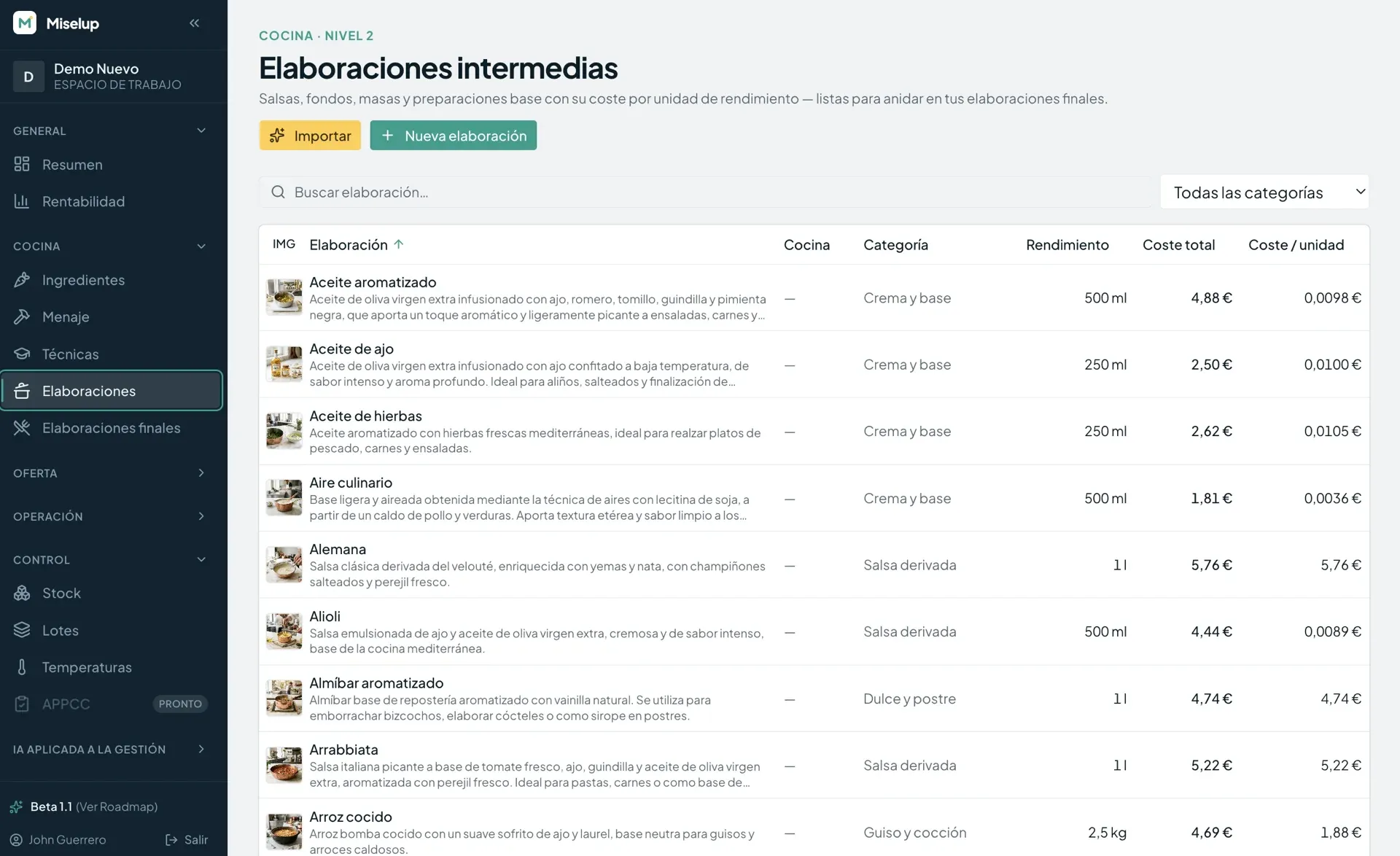The width and height of the screenshot is (1400, 856).
Task: Open the Aire culinario thumbnail
Action: point(284,498)
